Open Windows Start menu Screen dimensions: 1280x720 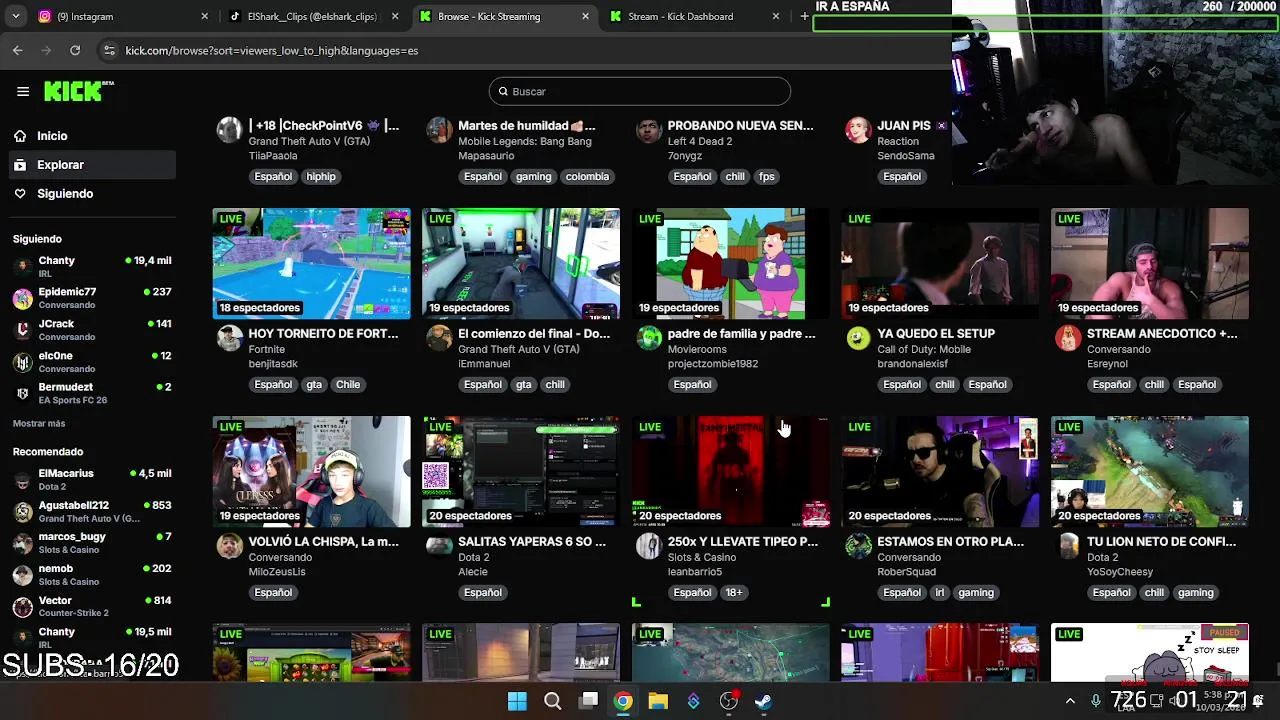coord(517,701)
